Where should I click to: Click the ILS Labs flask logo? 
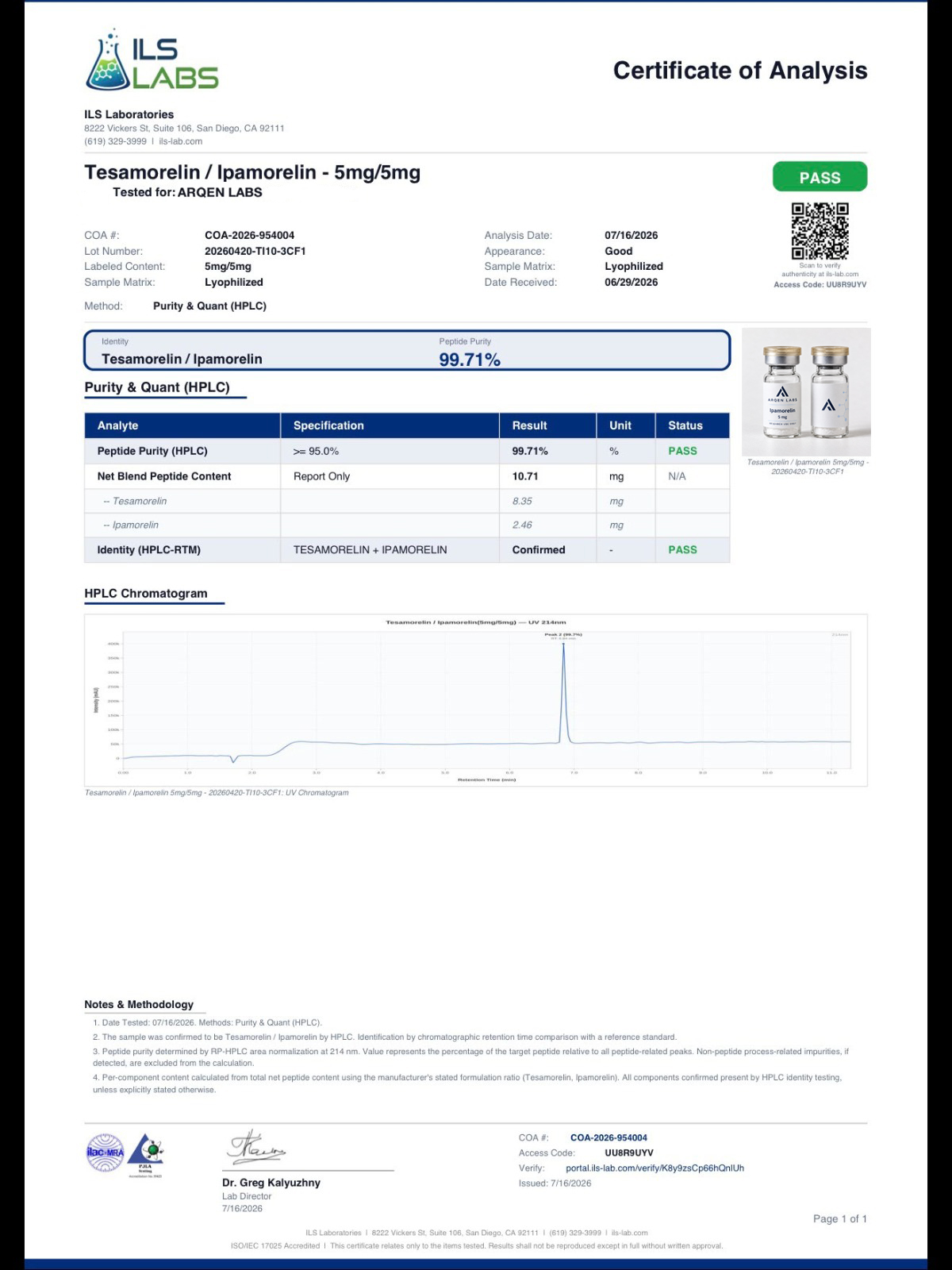pyautogui.click(x=152, y=60)
